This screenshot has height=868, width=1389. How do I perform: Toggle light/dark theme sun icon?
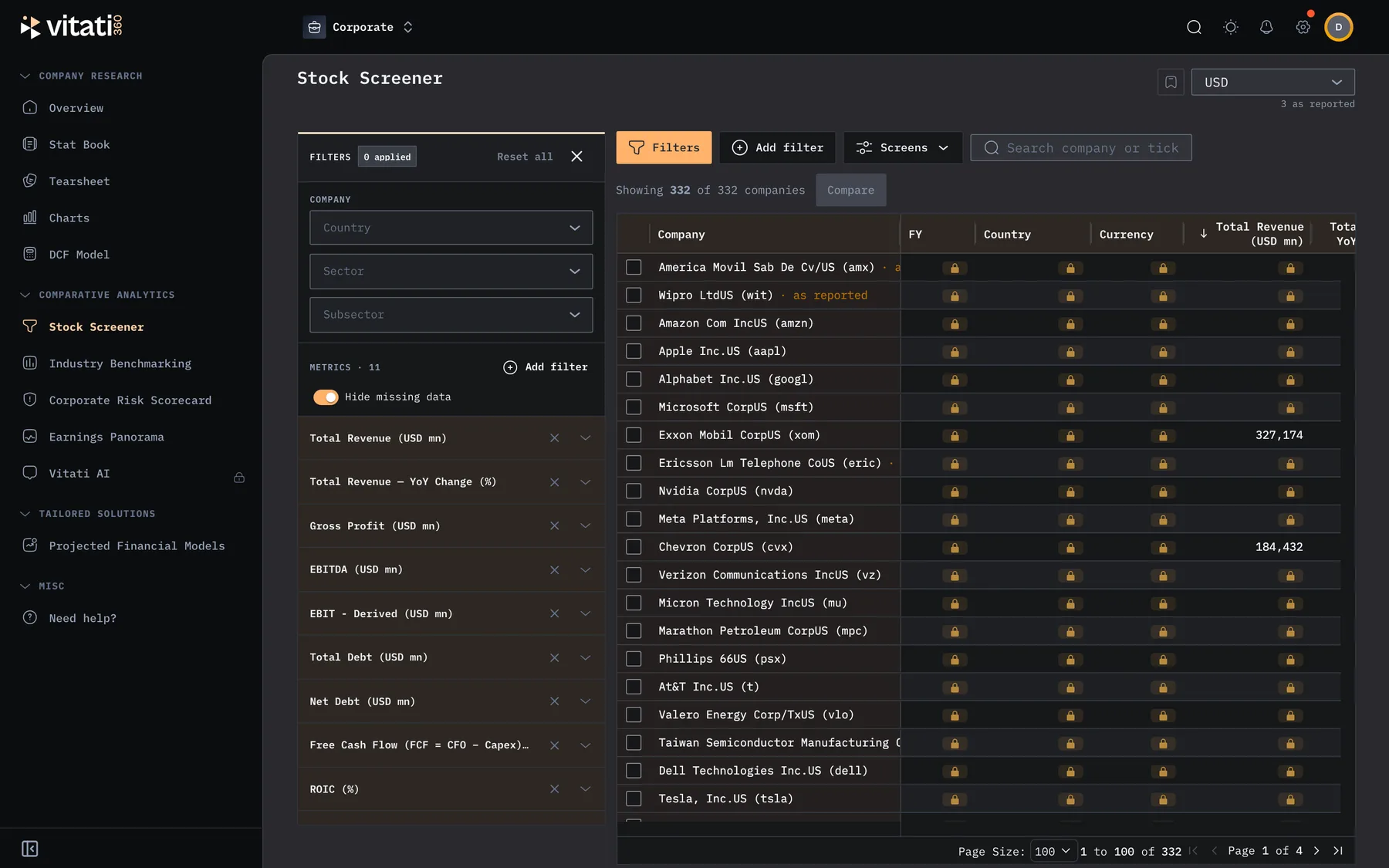[1231, 27]
